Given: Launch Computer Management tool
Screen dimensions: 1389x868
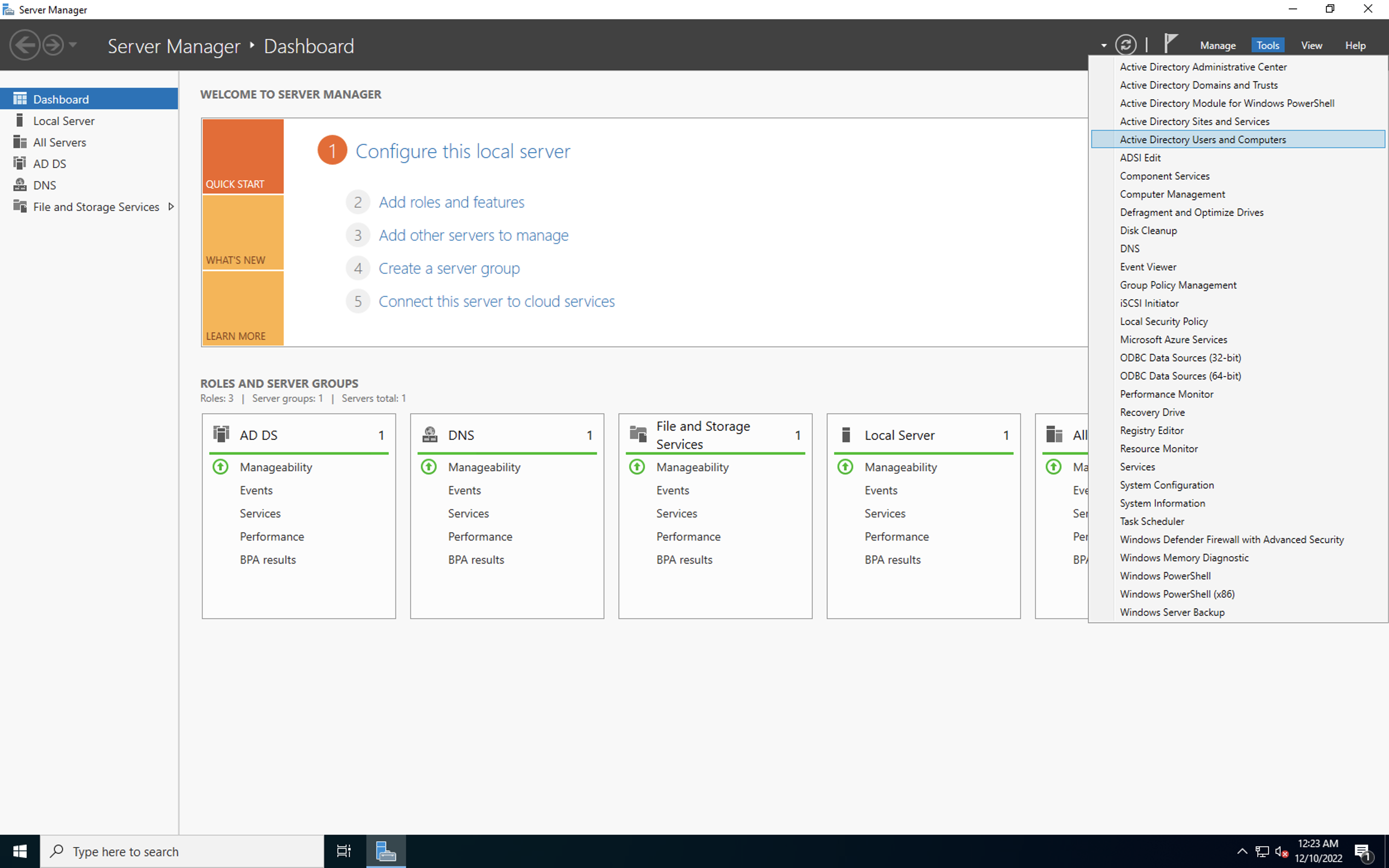Looking at the screenshot, I should click(x=1238, y=194).
